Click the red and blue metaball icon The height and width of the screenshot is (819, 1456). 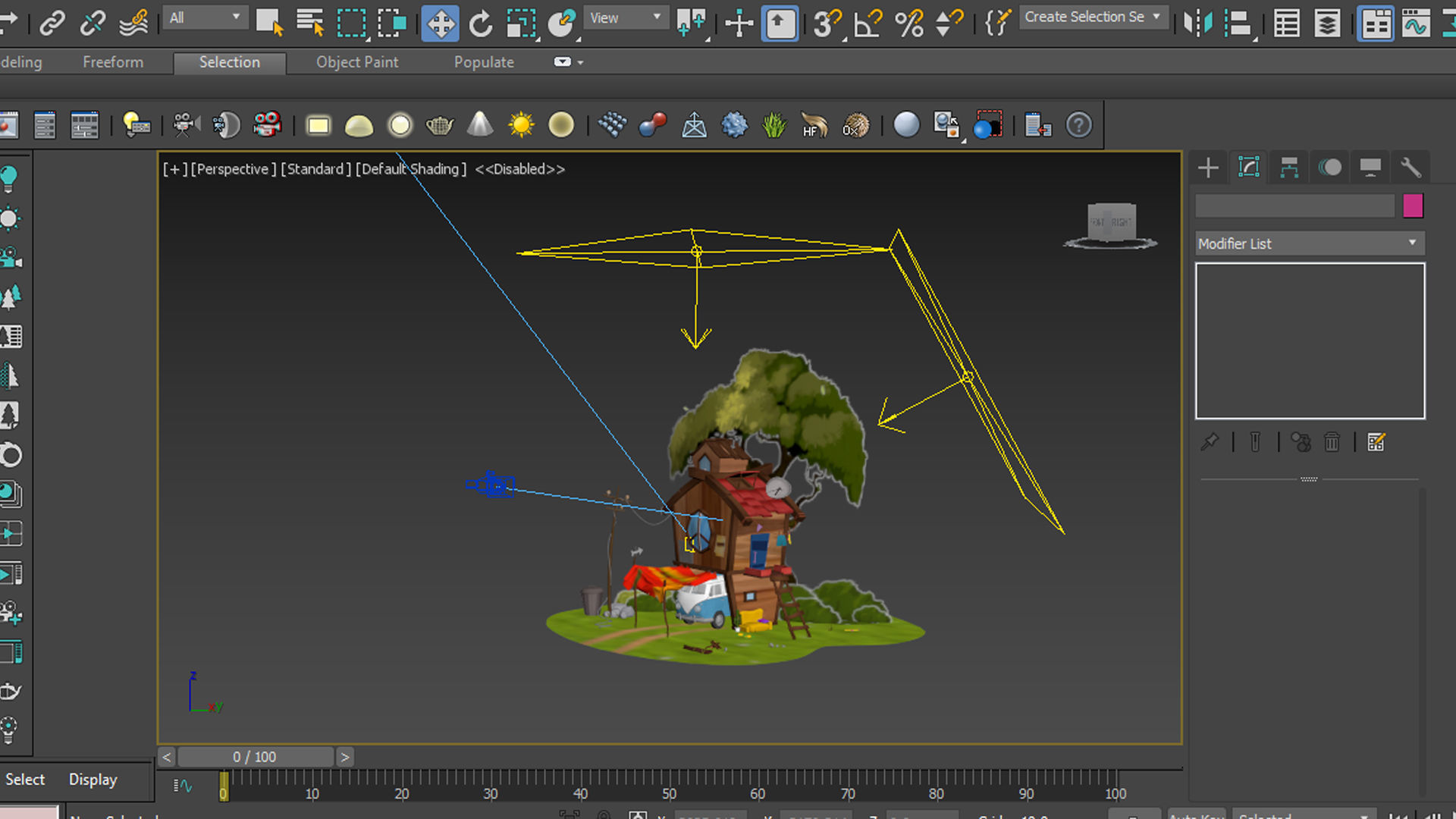(x=653, y=124)
